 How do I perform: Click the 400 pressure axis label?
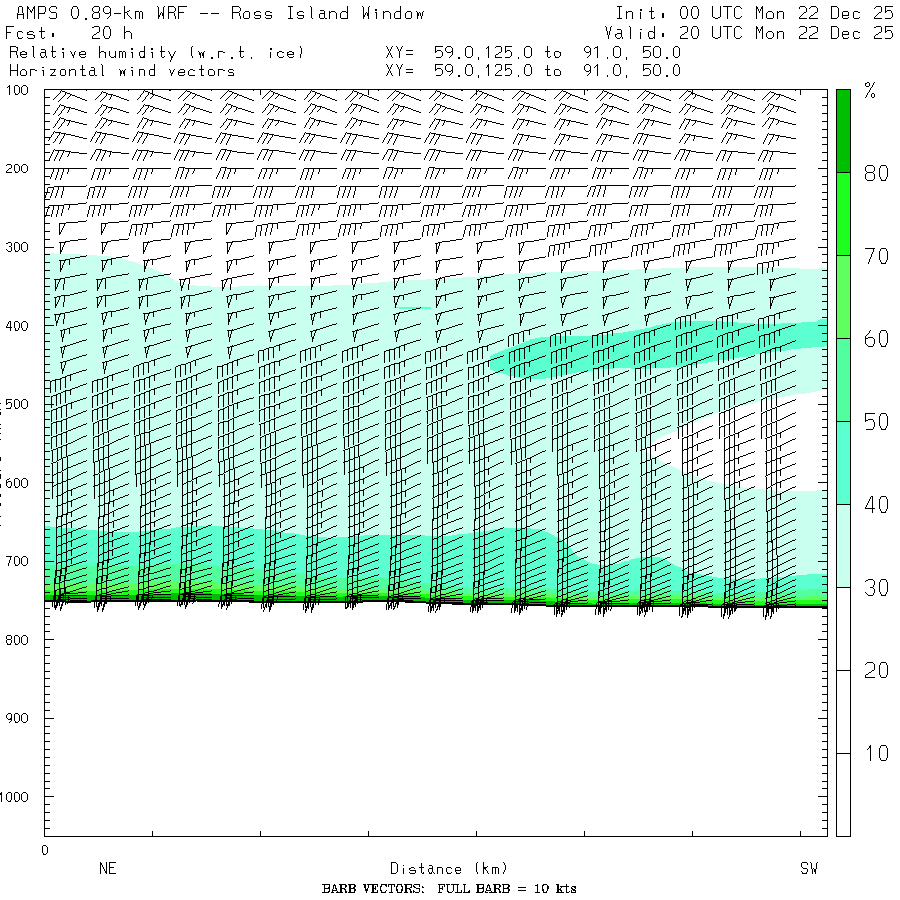17,326
